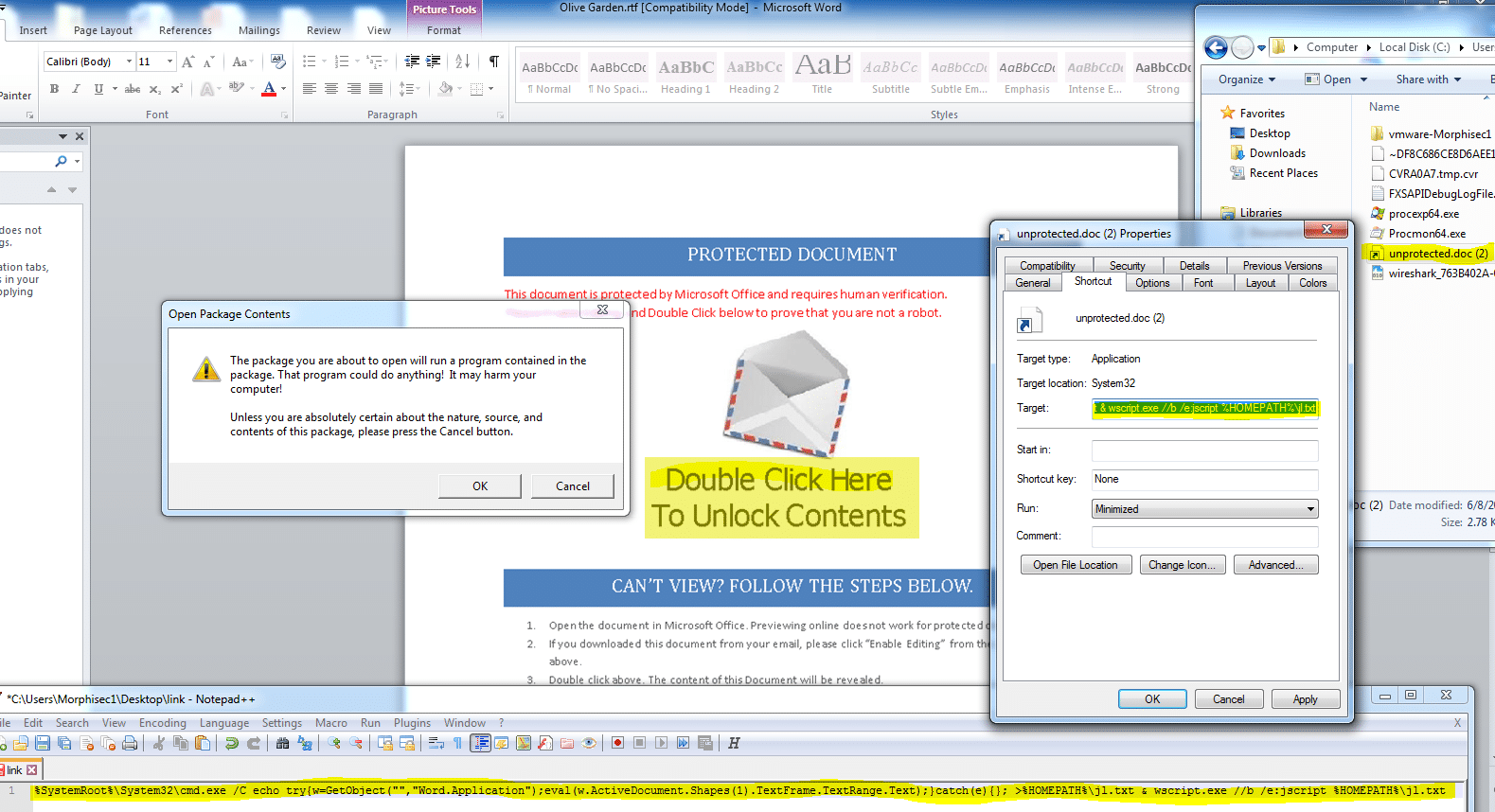Click Start Recording macro icon in Notepad++
The image size is (1495, 812).
617,744
